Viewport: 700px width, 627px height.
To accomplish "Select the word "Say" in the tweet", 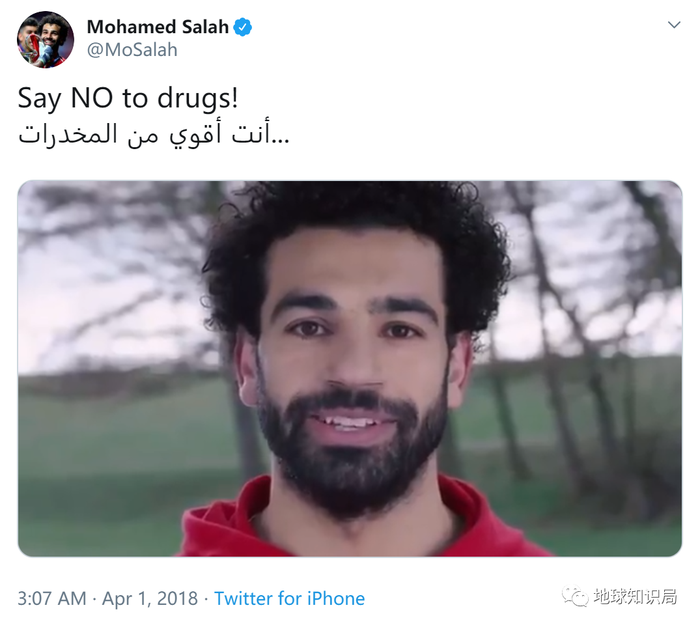I will click(39, 99).
